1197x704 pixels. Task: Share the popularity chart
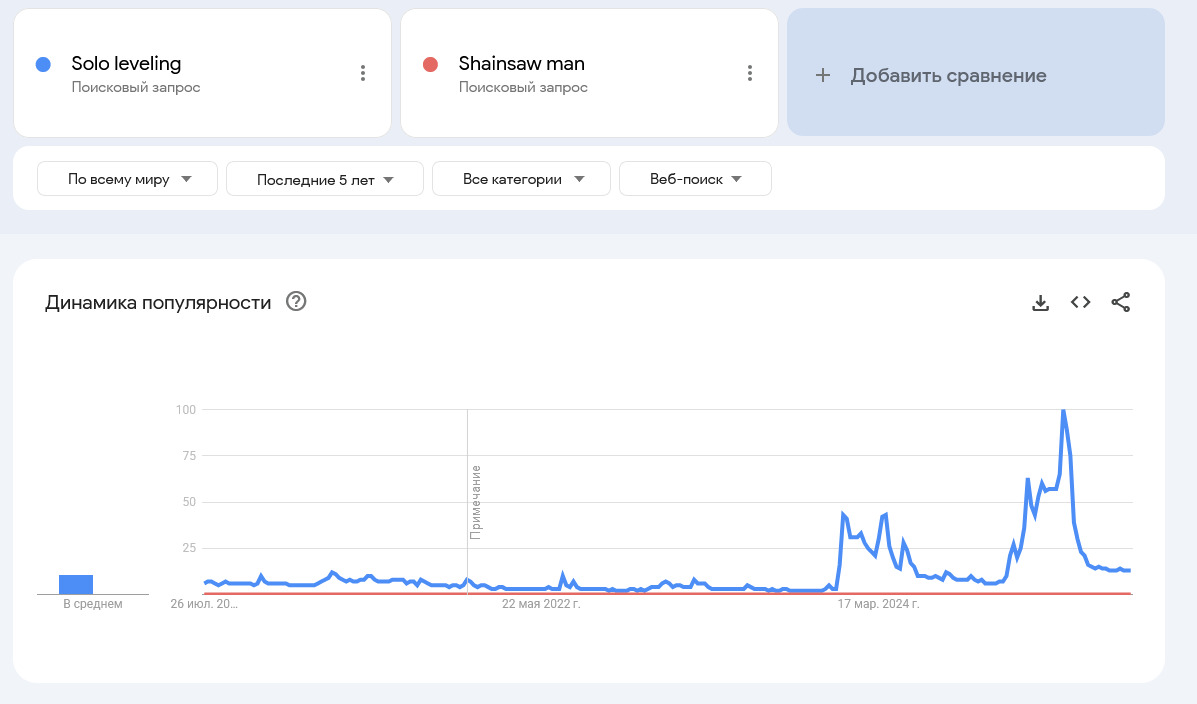[1121, 302]
